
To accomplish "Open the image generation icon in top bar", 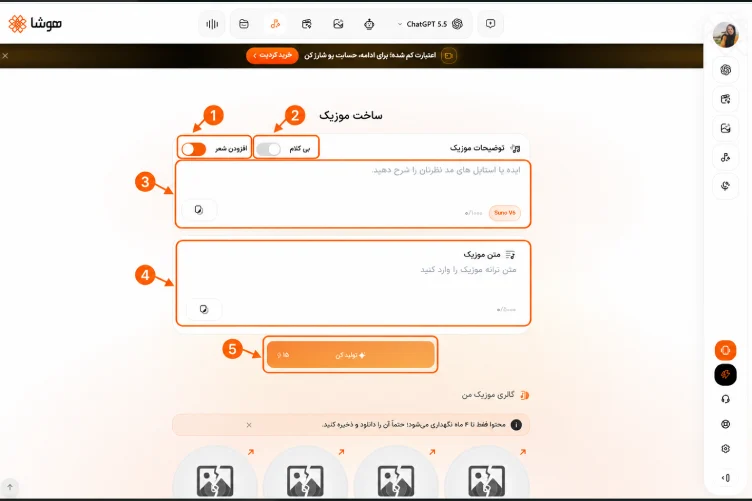I will point(338,24).
